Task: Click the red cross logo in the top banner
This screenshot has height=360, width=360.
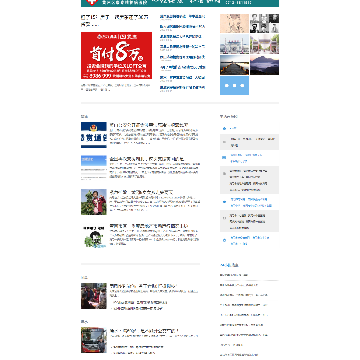Action: click(92, 2)
